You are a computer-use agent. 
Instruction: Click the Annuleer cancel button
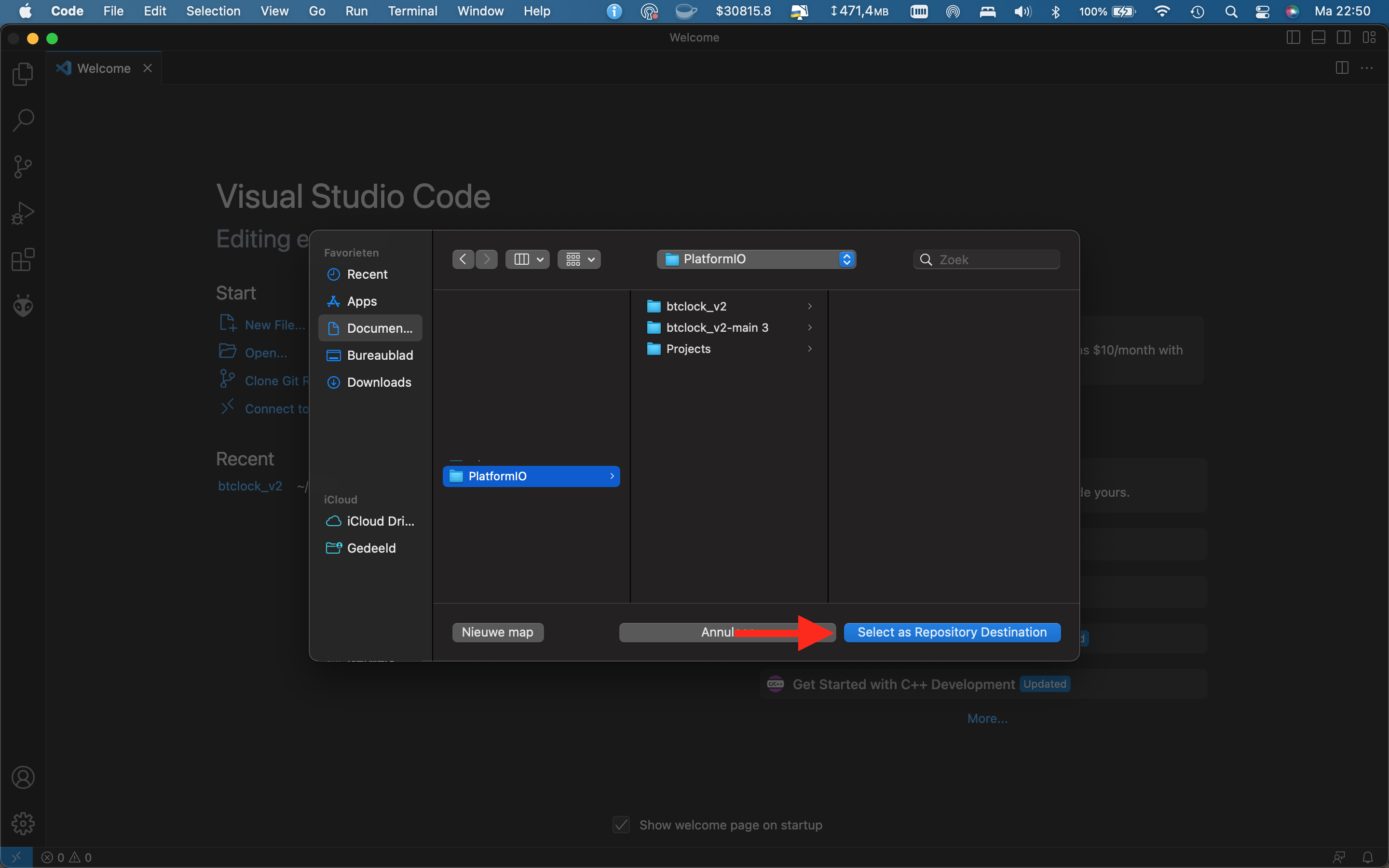click(x=727, y=633)
